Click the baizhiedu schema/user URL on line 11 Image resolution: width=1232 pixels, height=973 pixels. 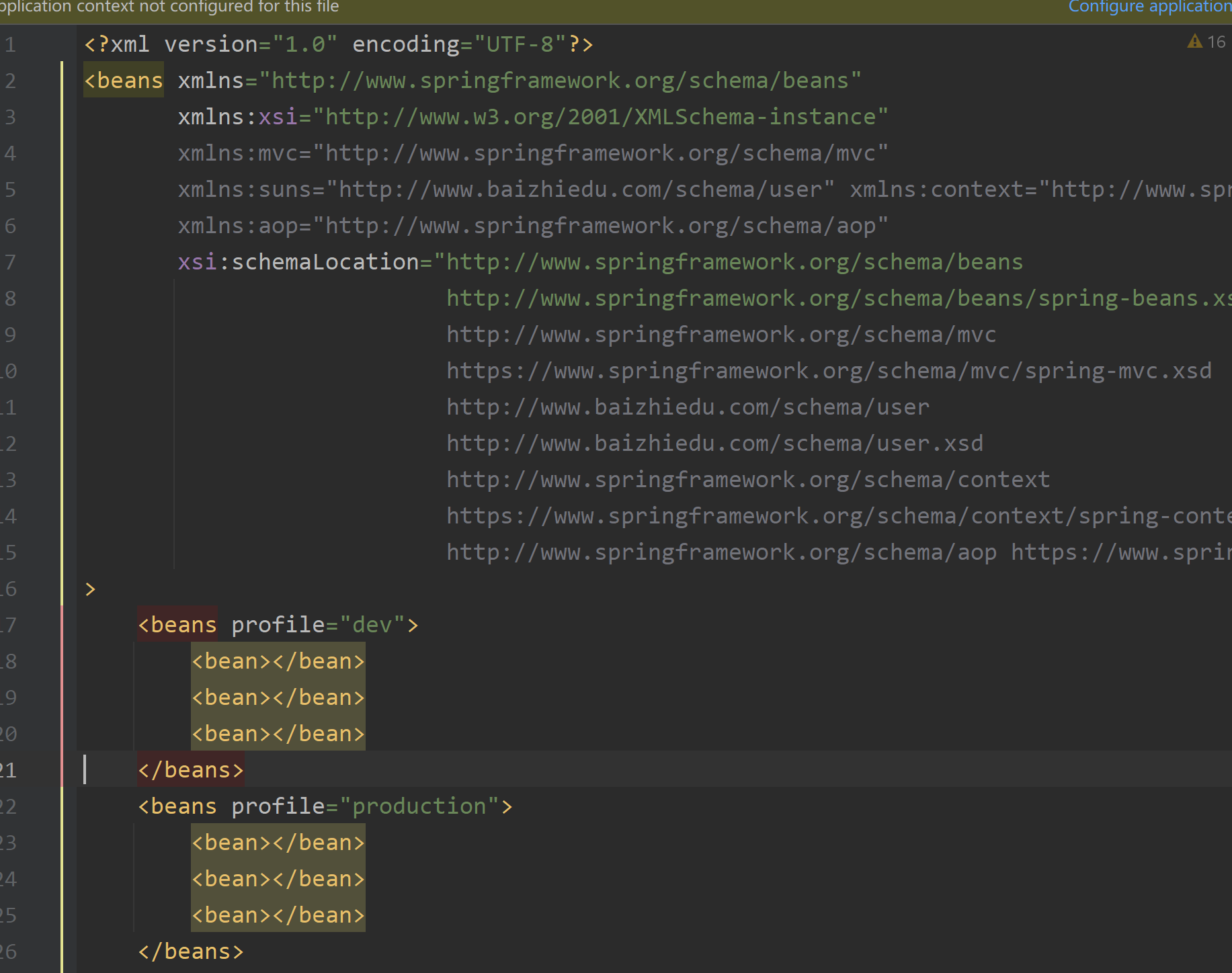point(688,407)
